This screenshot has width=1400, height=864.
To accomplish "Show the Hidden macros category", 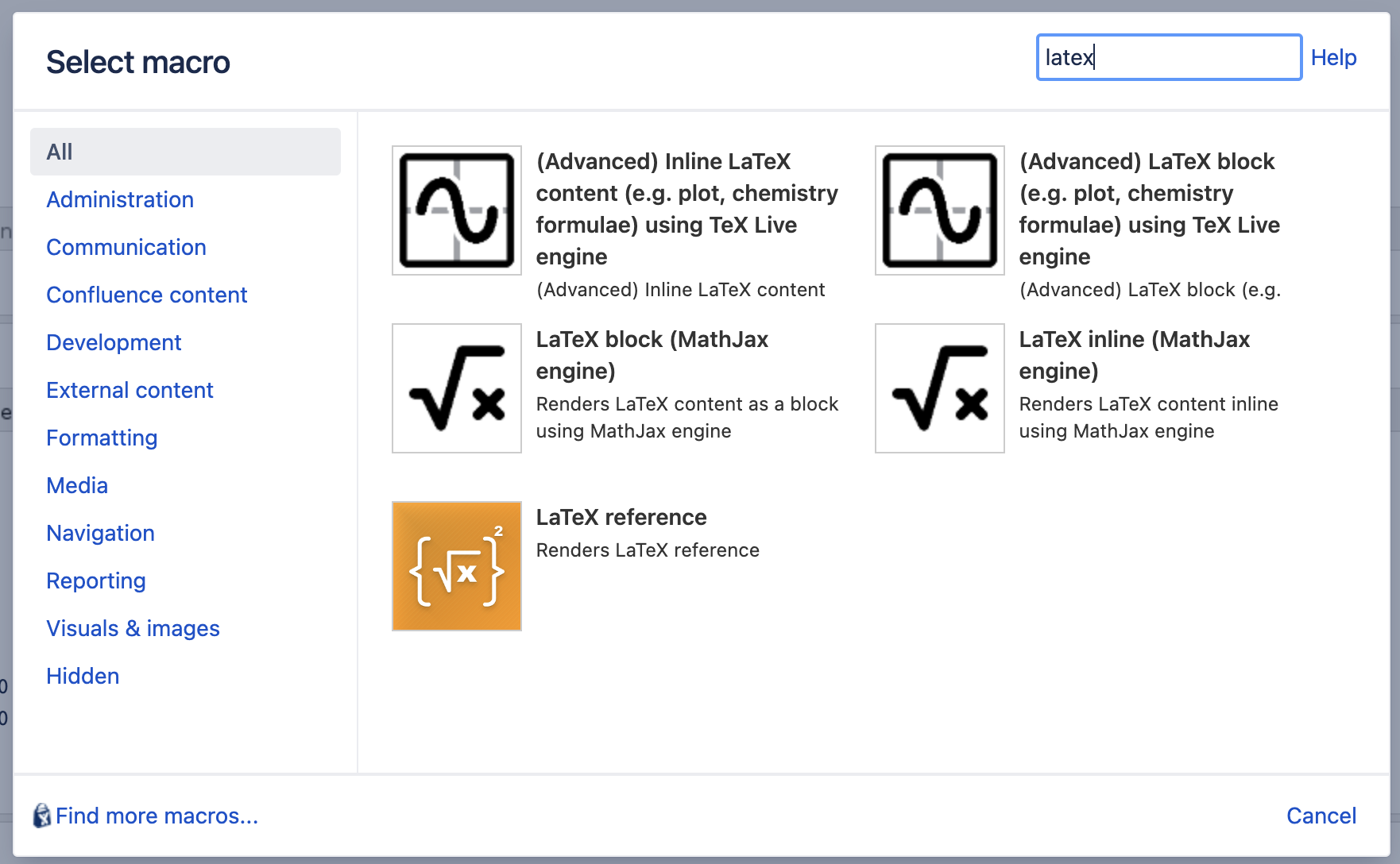I will (83, 676).
